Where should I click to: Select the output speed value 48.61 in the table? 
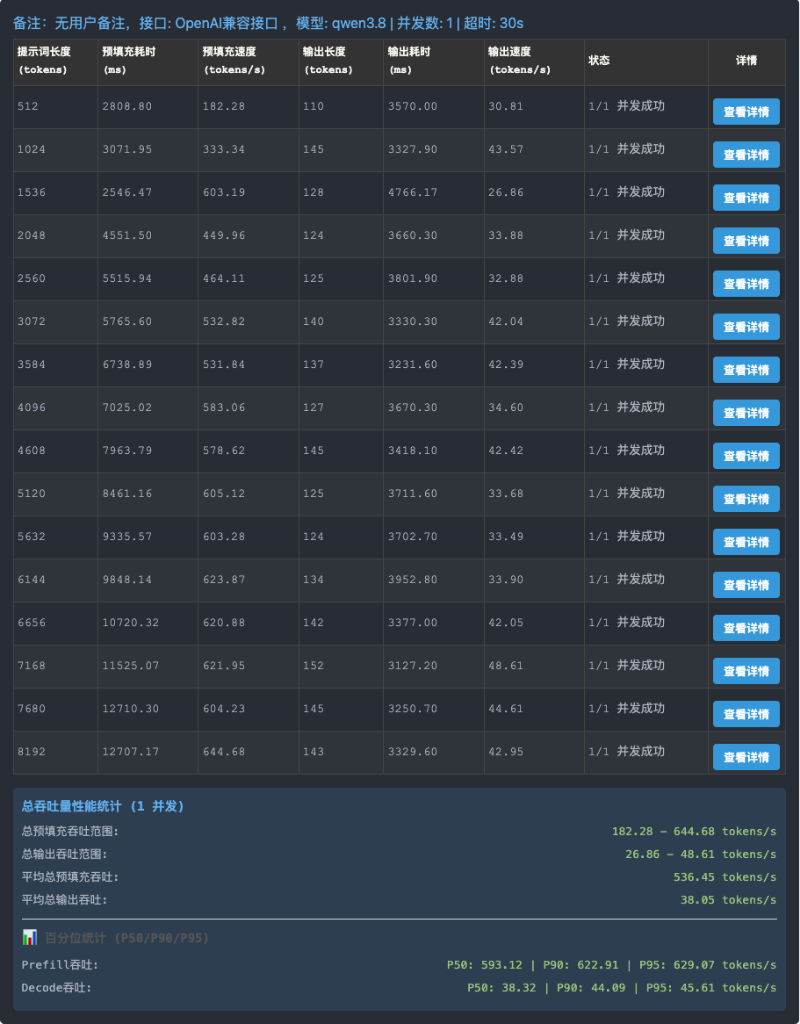(505, 666)
